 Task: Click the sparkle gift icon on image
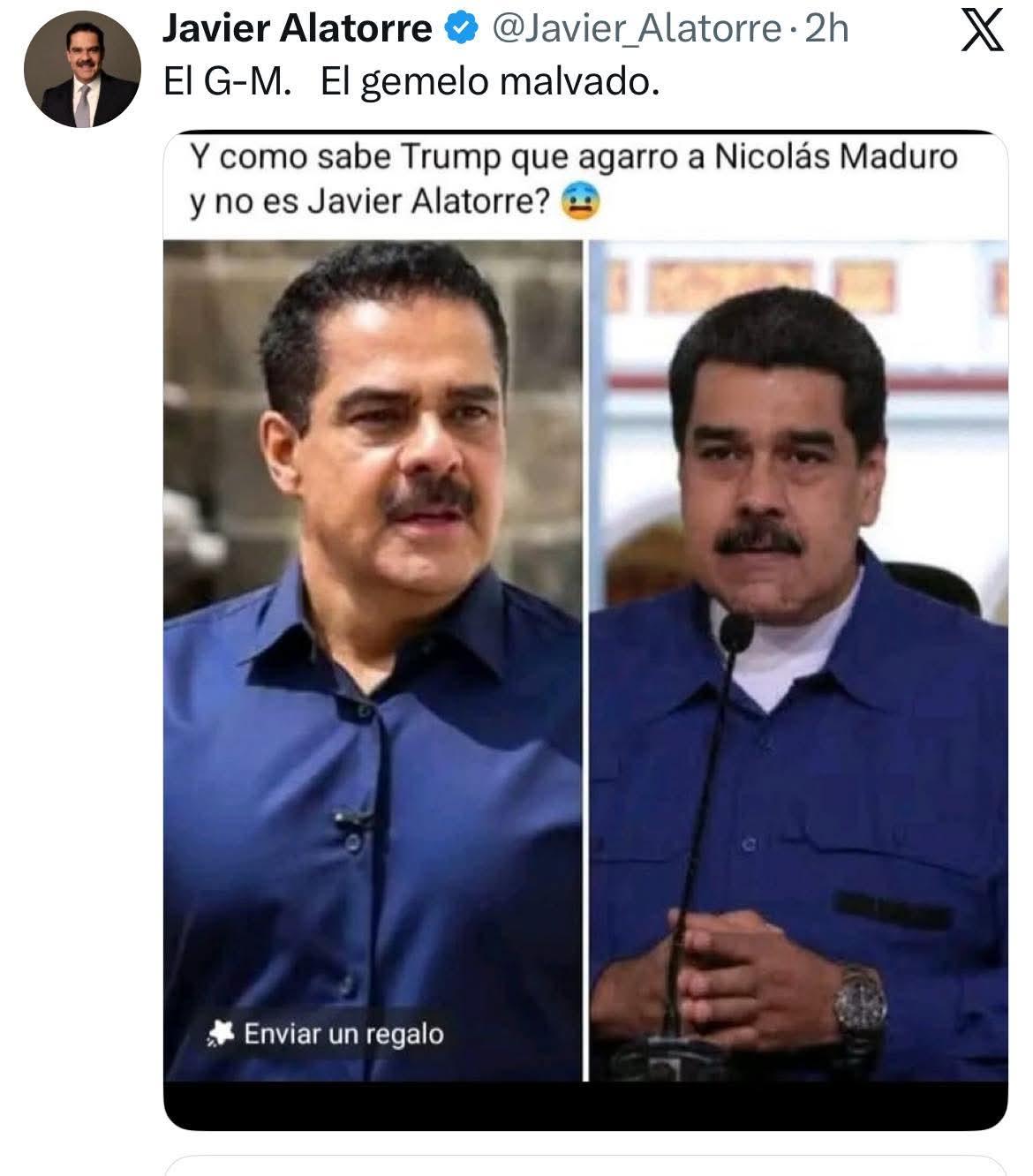pos(219,1033)
